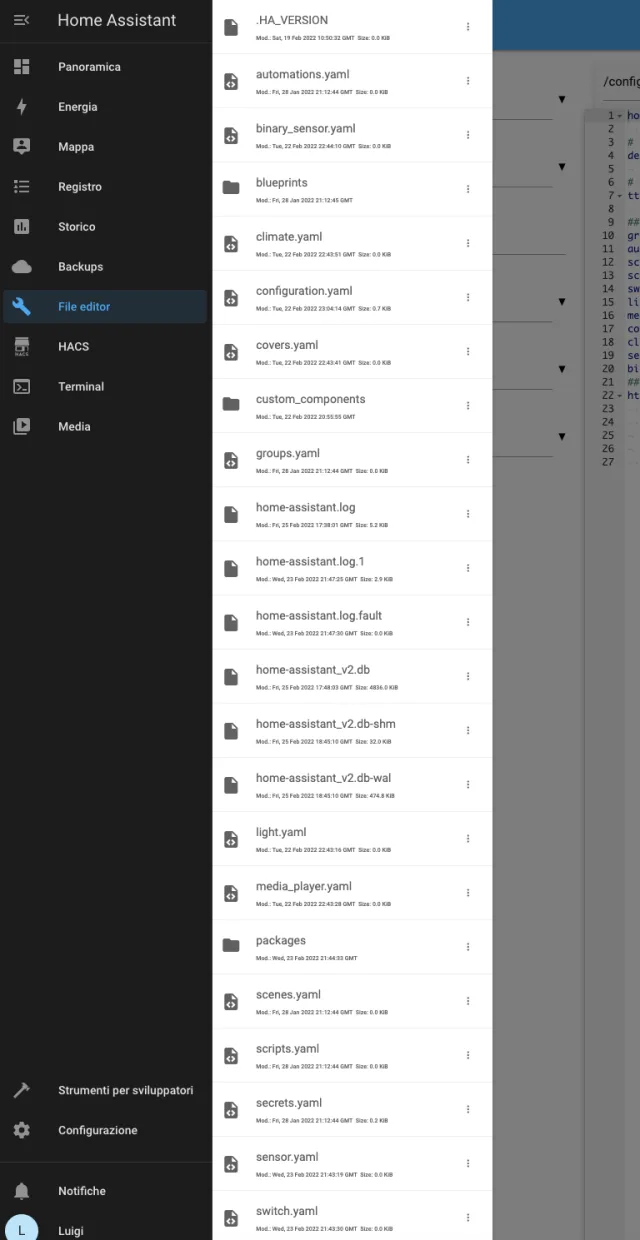Open options menu for secrets.yaml
The width and height of the screenshot is (640, 1240).
click(x=468, y=1107)
